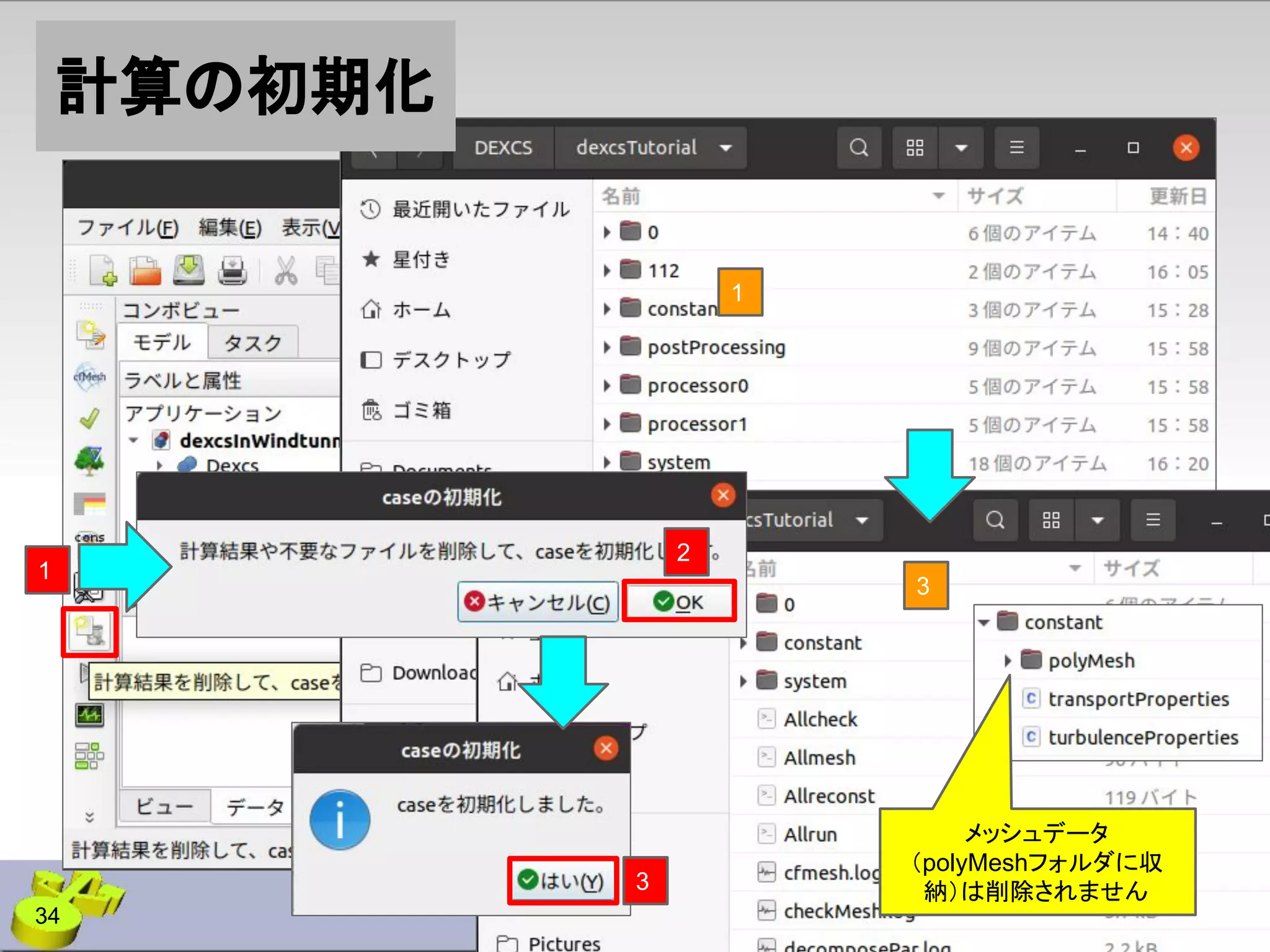Image resolution: width=1270 pixels, height=952 pixels.
Task: Expand the processor0 folder
Action: [607, 386]
